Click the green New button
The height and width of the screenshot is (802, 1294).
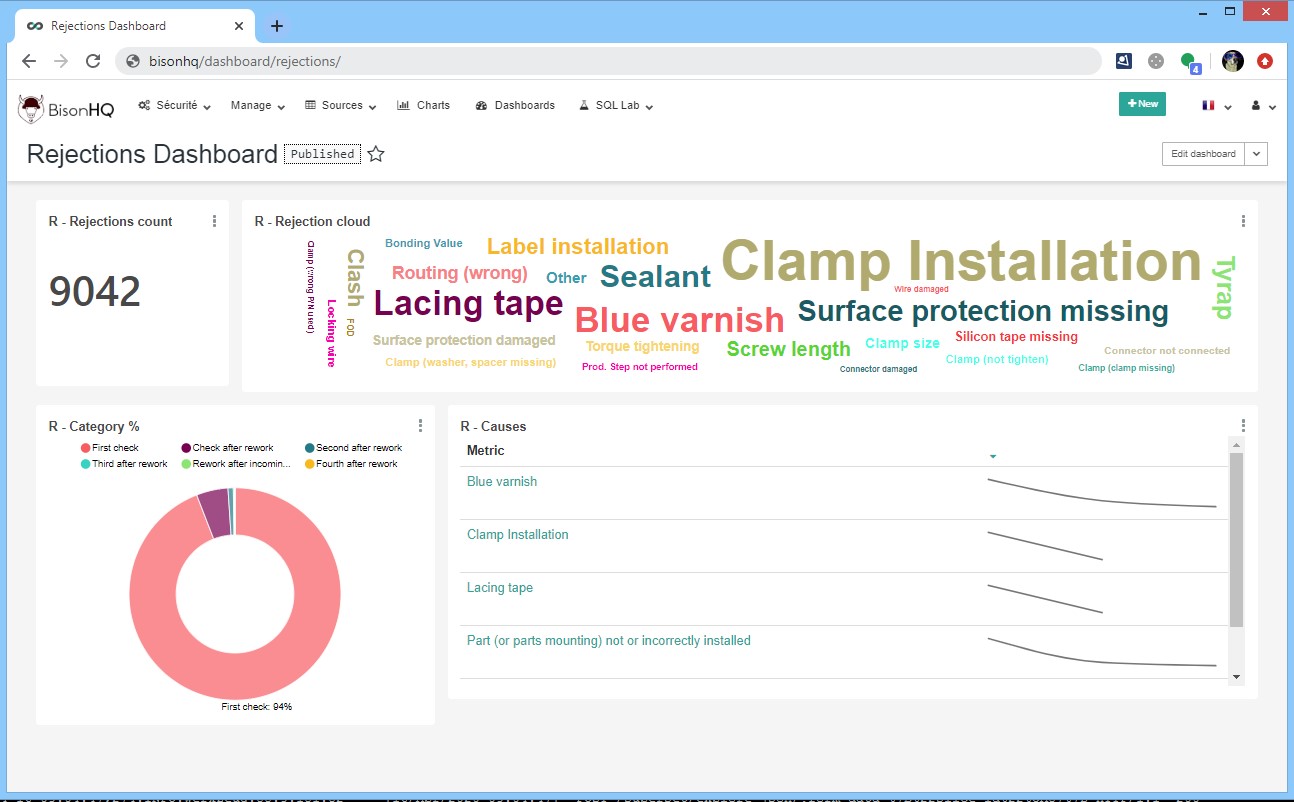(x=1142, y=104)
